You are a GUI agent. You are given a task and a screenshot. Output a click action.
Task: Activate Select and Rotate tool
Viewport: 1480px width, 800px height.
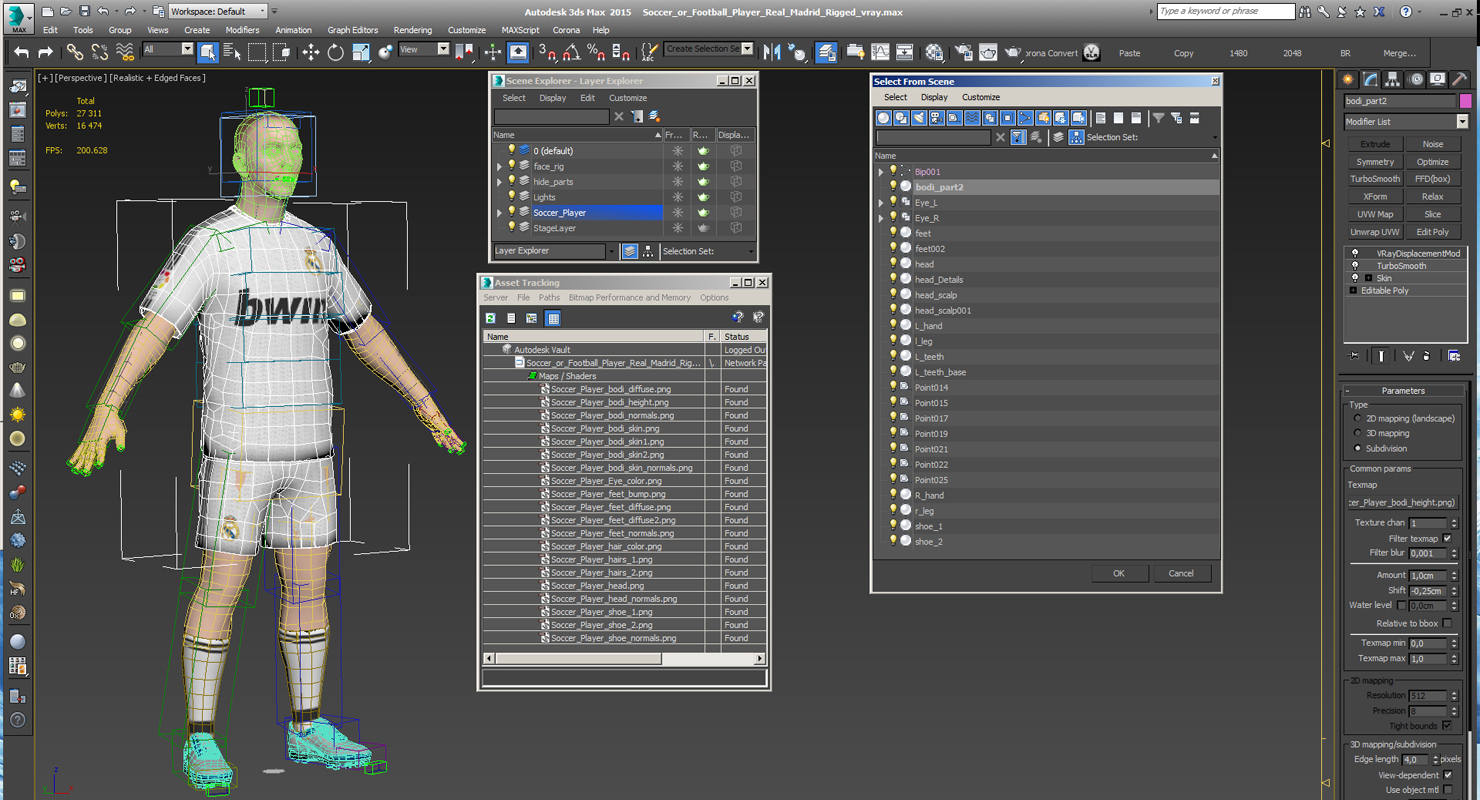[x=335, y=52]
